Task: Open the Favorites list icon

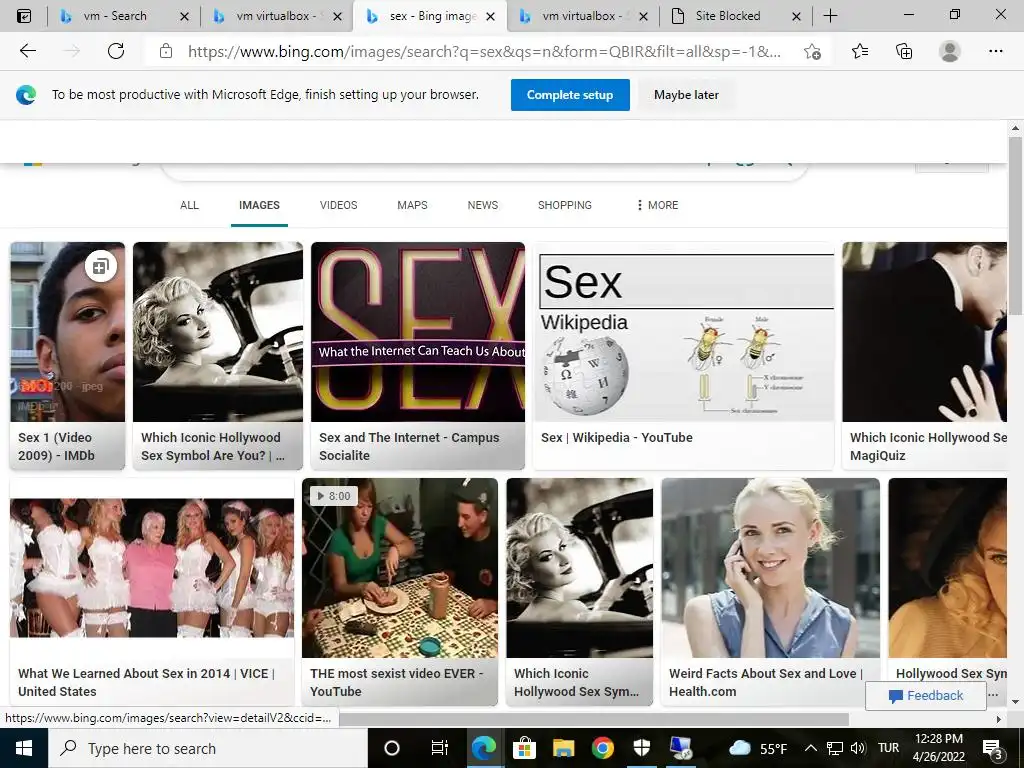Action: coord(860,51)
